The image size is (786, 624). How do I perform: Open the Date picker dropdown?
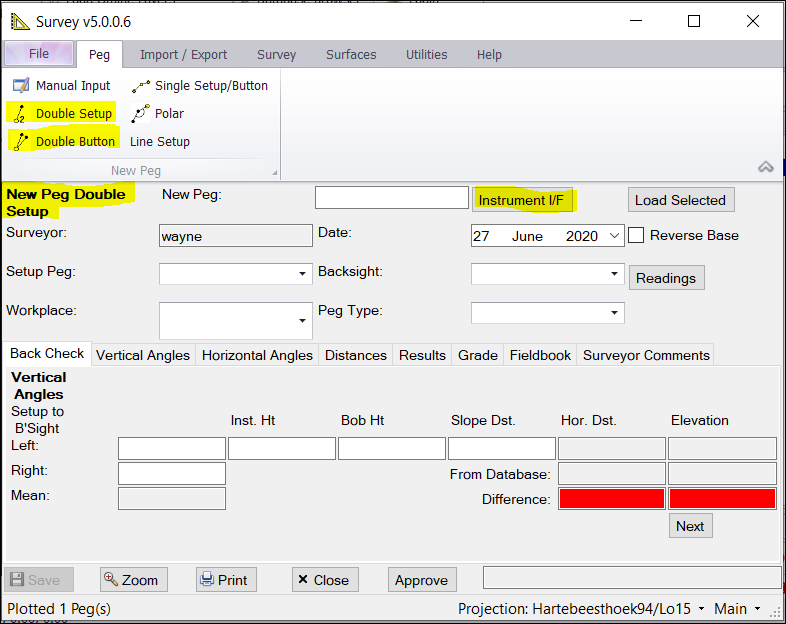coord(614,236)
